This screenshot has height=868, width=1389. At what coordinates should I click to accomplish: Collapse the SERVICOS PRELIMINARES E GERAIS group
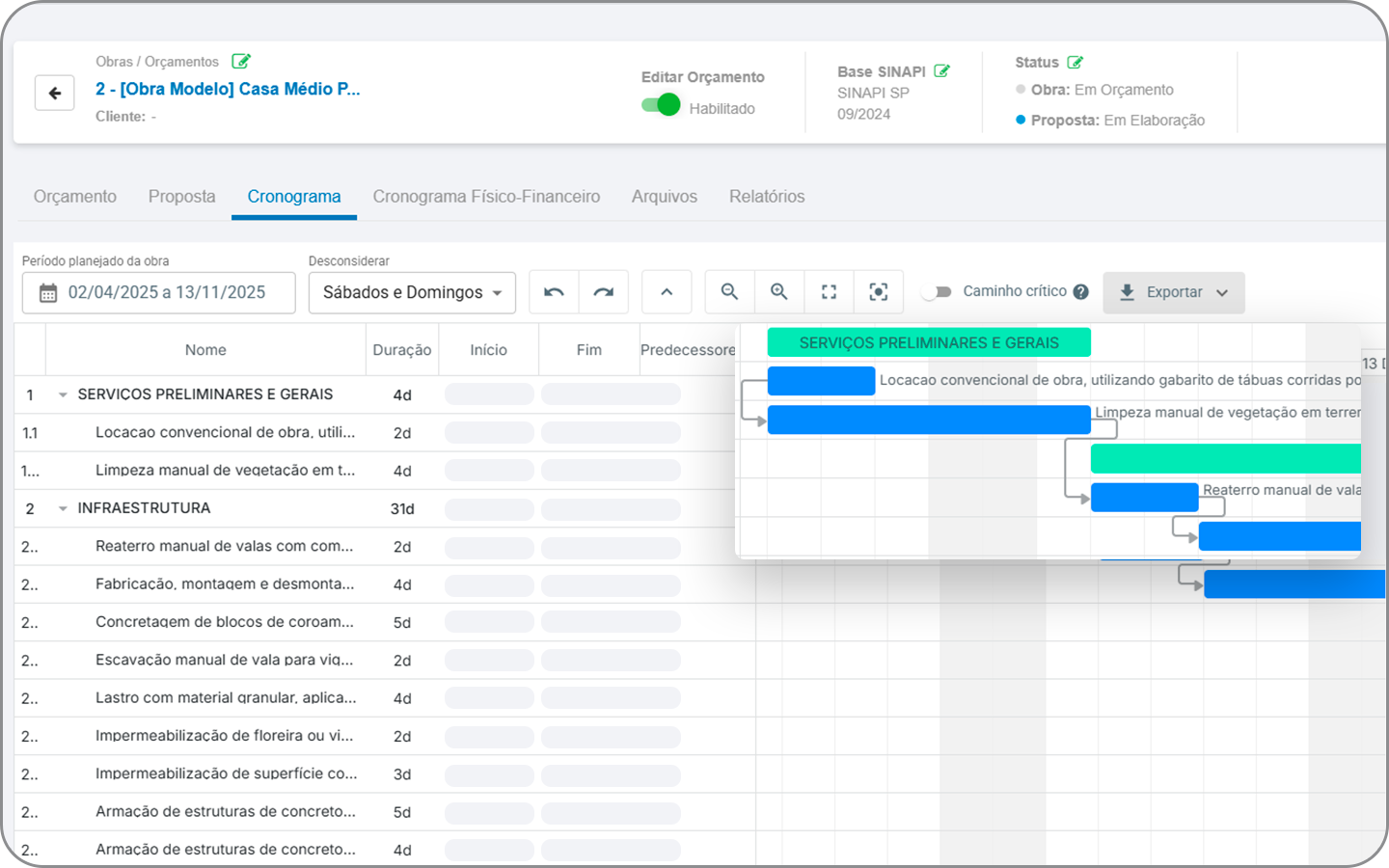[x=63, y=395]
